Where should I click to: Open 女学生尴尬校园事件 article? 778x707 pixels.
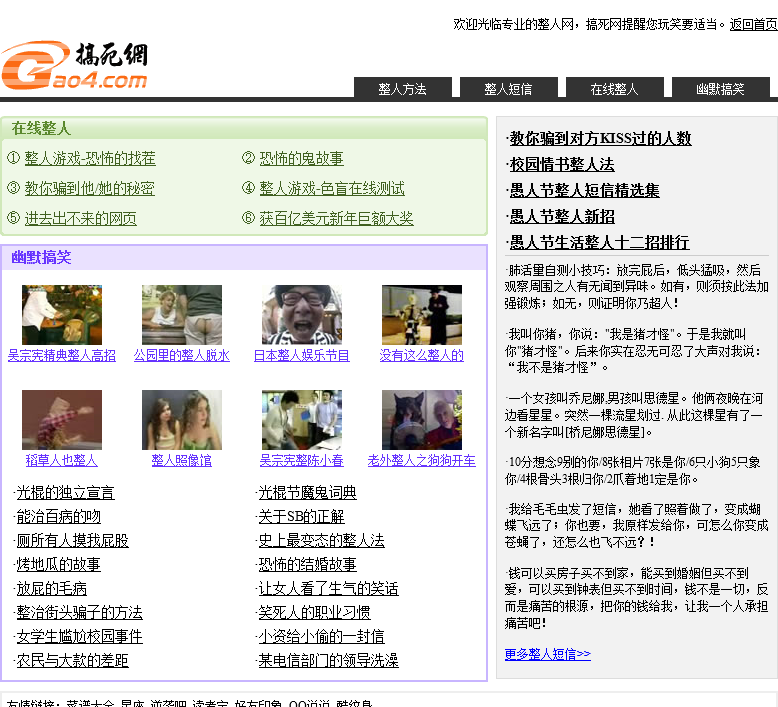(x=79, y=636)
